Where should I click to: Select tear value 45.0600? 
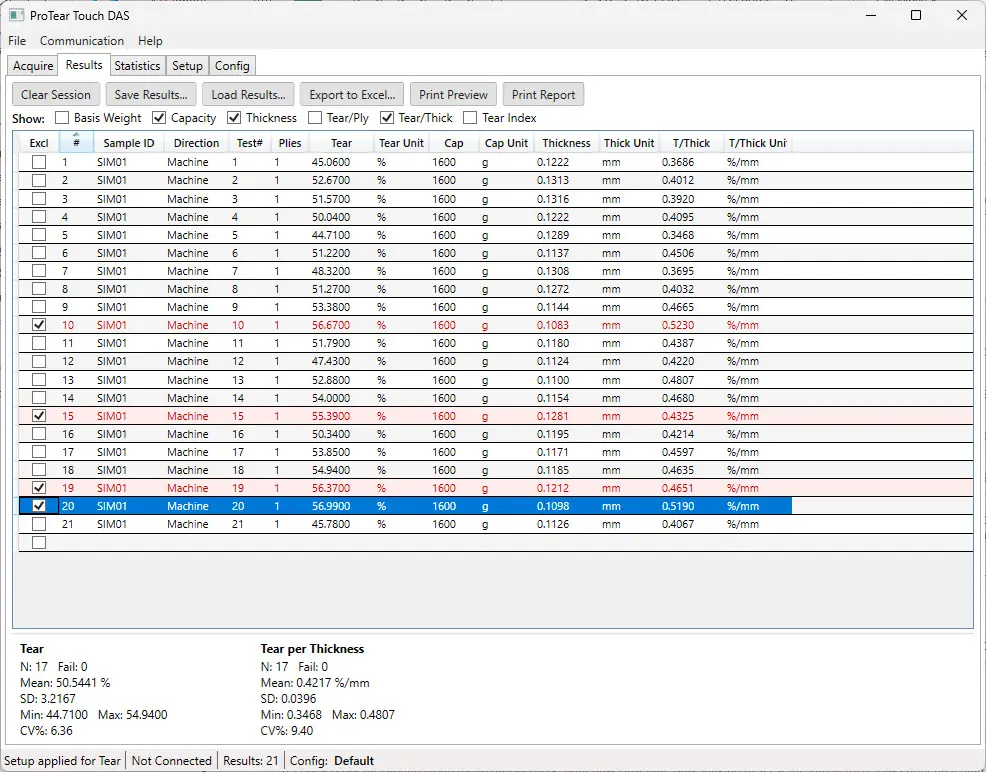coord(331,162)
